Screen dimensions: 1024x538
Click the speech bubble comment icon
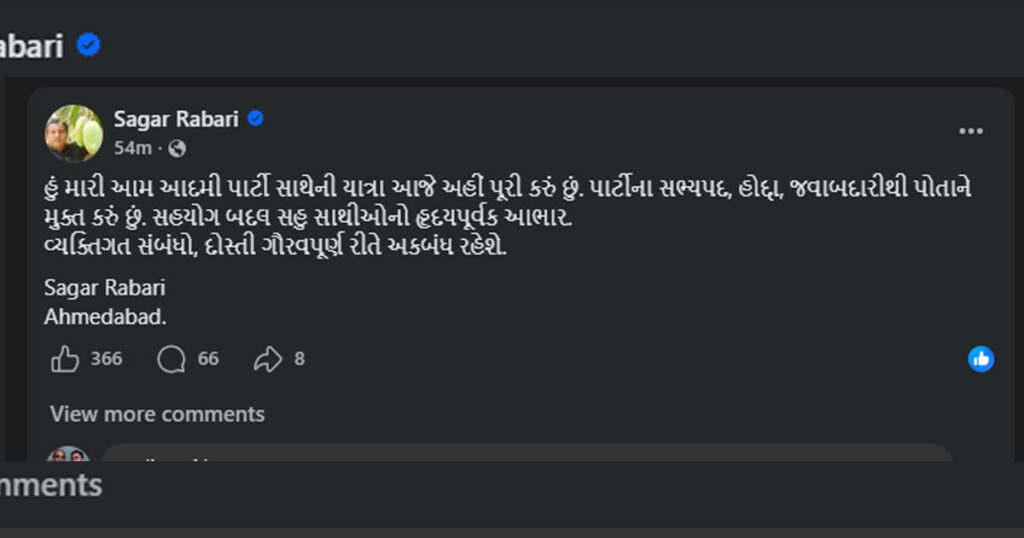tap(171, 359)
